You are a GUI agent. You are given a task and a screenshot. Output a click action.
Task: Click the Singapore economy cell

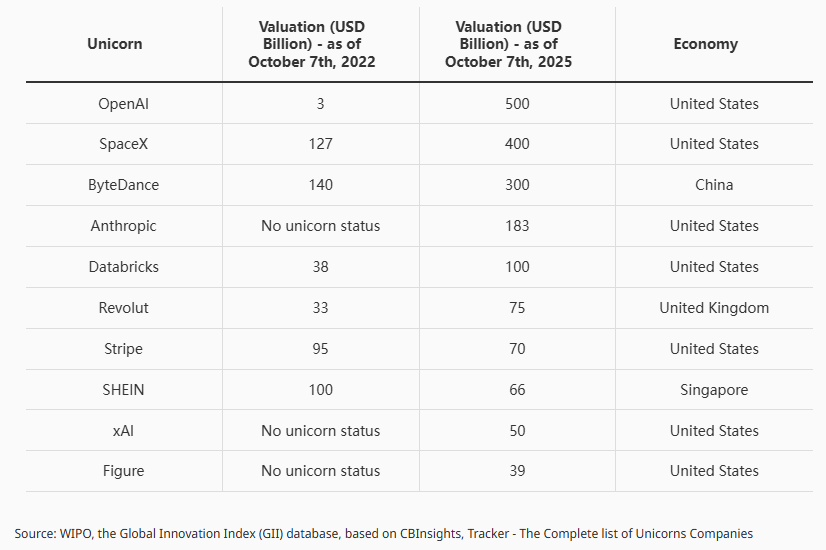pyautogui.click(x=714, y=390)
